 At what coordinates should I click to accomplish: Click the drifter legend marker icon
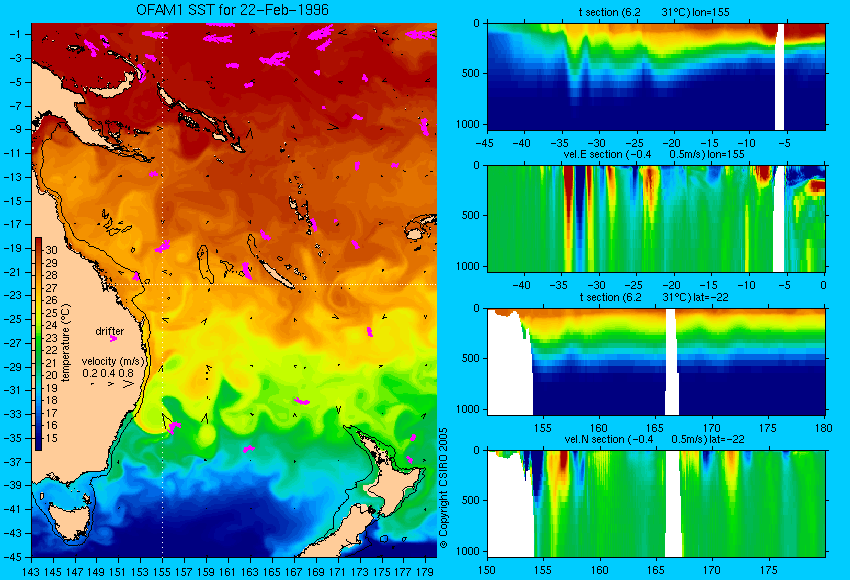113,339
